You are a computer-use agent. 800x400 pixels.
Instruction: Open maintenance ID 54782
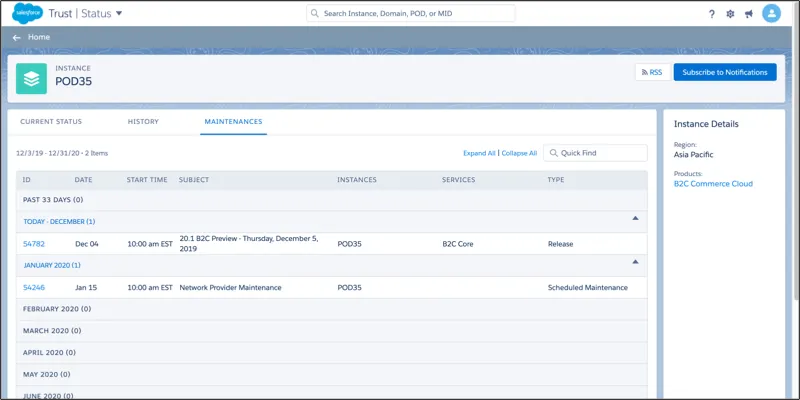click(x=34, y=244)
